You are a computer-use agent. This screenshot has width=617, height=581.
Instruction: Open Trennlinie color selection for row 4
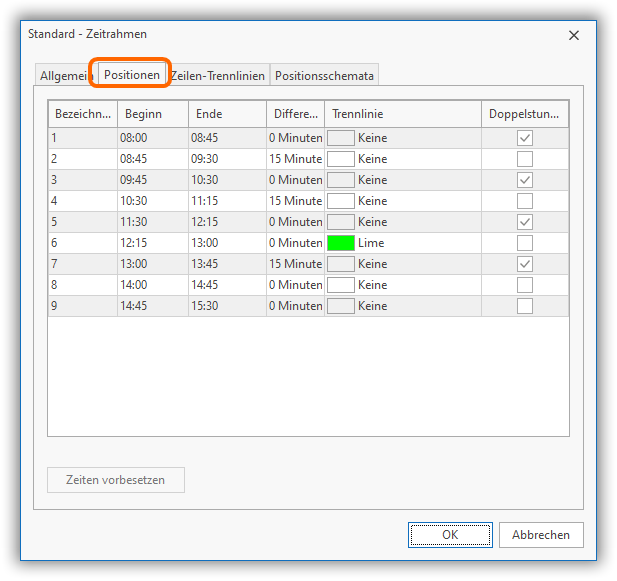(x=341, y=201)
